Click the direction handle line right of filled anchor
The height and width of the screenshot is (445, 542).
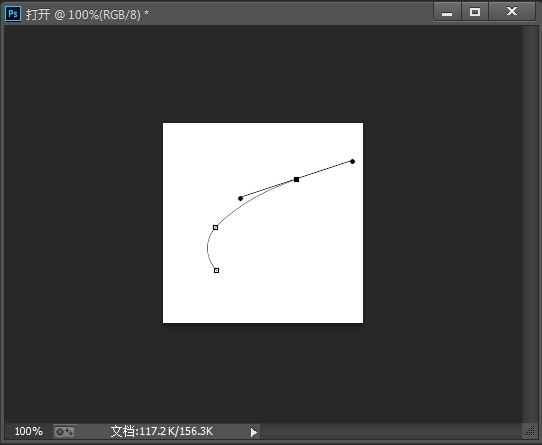point(324,170)
